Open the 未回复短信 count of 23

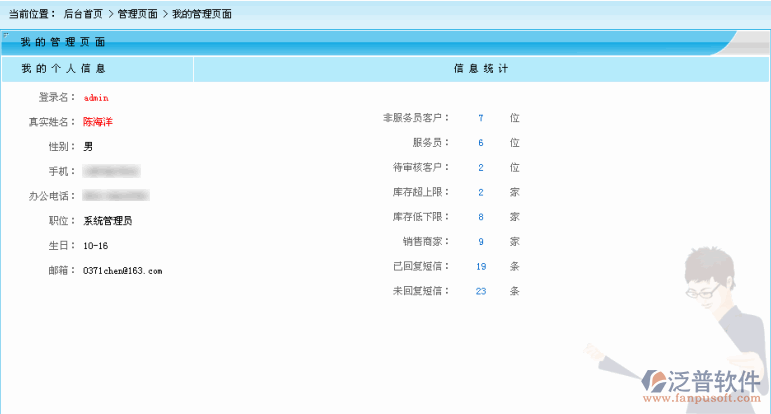tap(481, 292)
